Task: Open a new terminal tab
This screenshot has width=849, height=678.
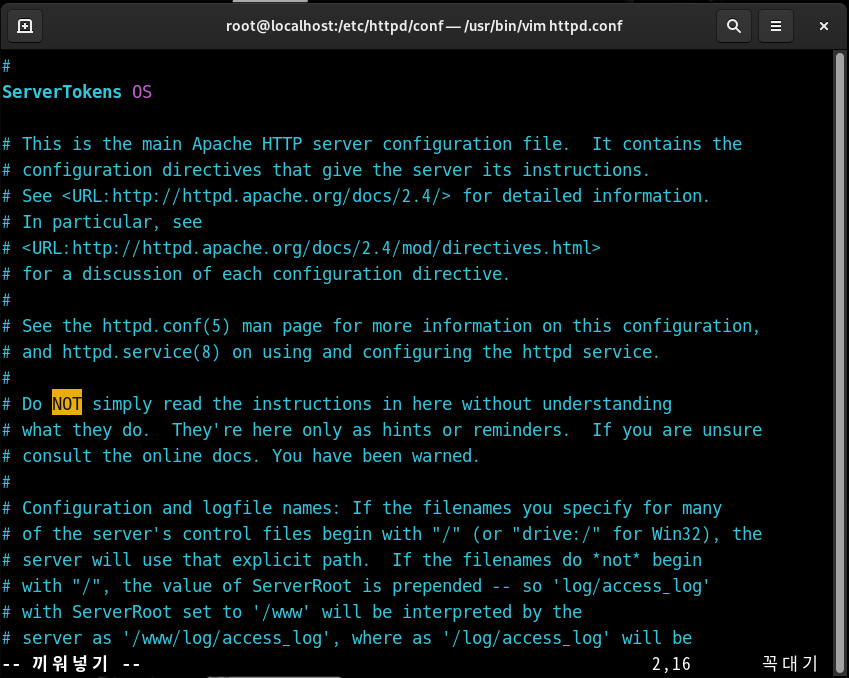Action: [x=25, y=26]
